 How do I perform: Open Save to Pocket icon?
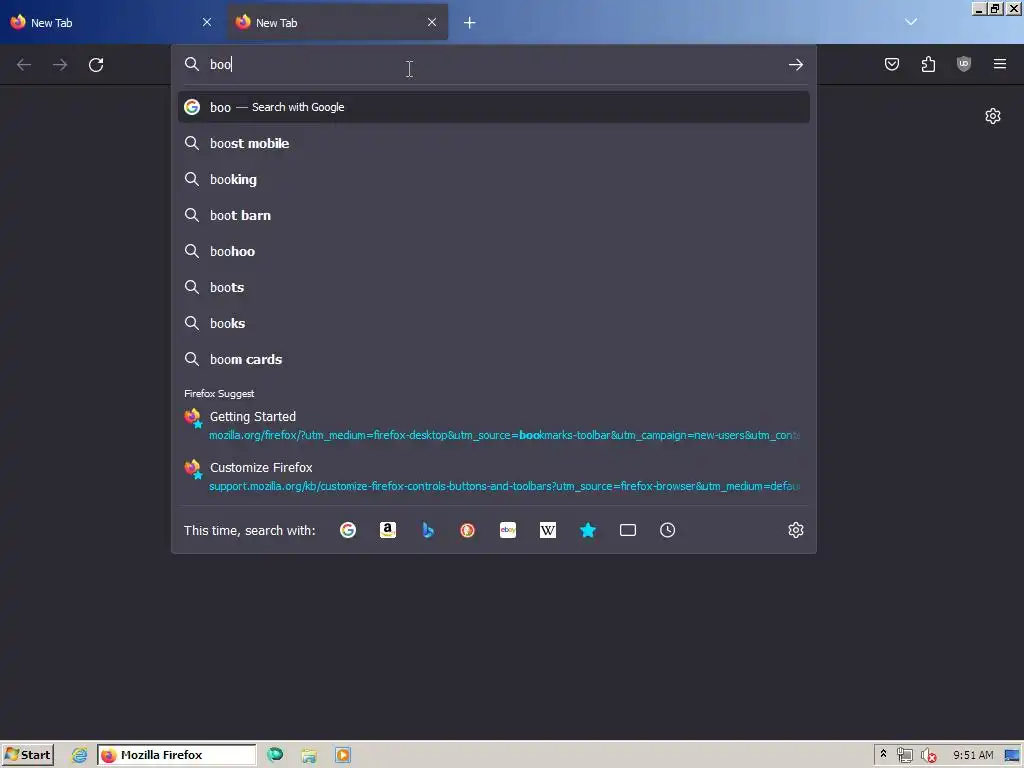[892, 64]
